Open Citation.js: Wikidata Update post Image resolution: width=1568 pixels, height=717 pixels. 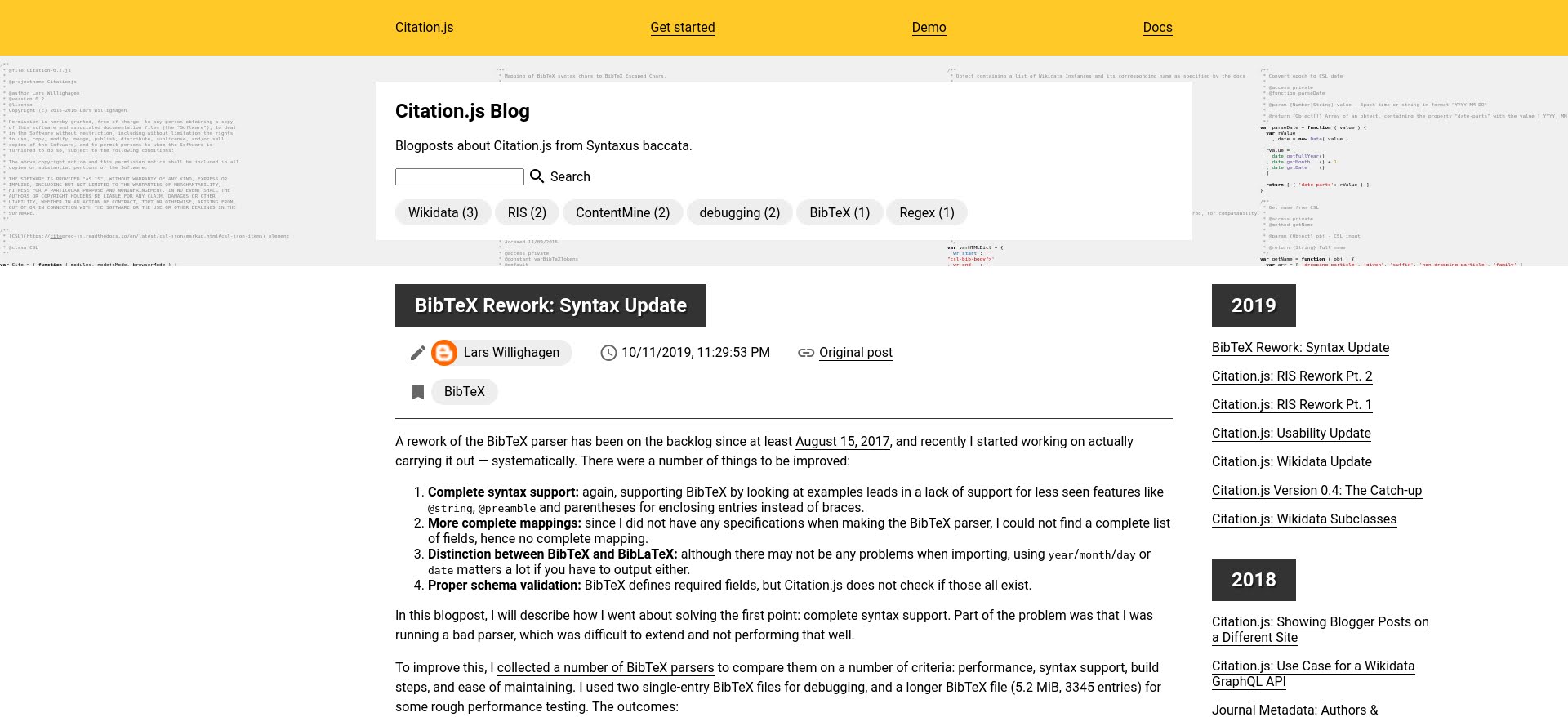(x=1292, y=462)
